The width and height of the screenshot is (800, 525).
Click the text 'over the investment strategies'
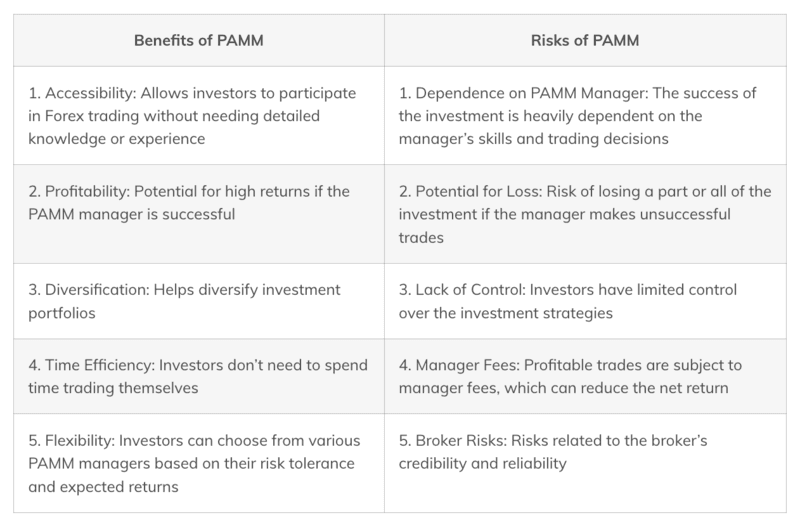point(506,313)
